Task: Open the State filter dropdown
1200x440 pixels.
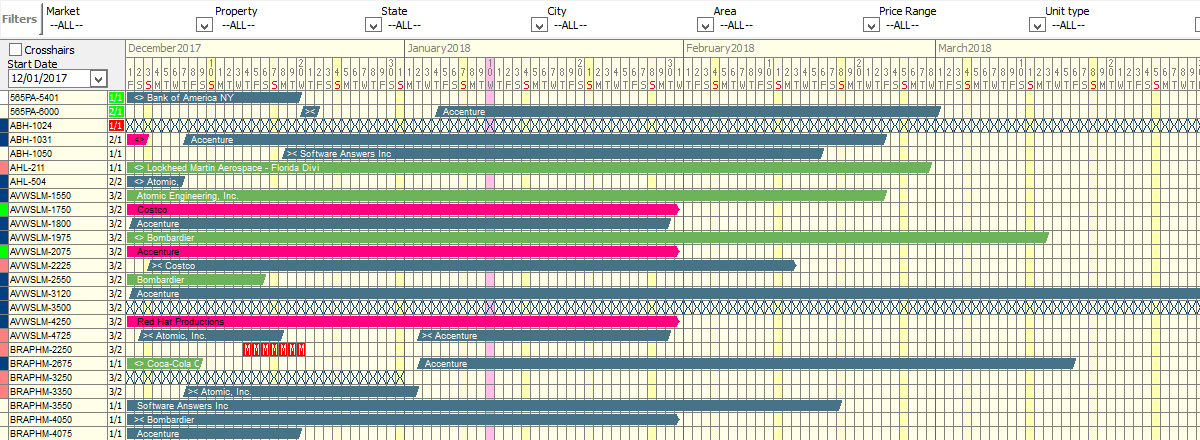Action: [x=538, y=25]
